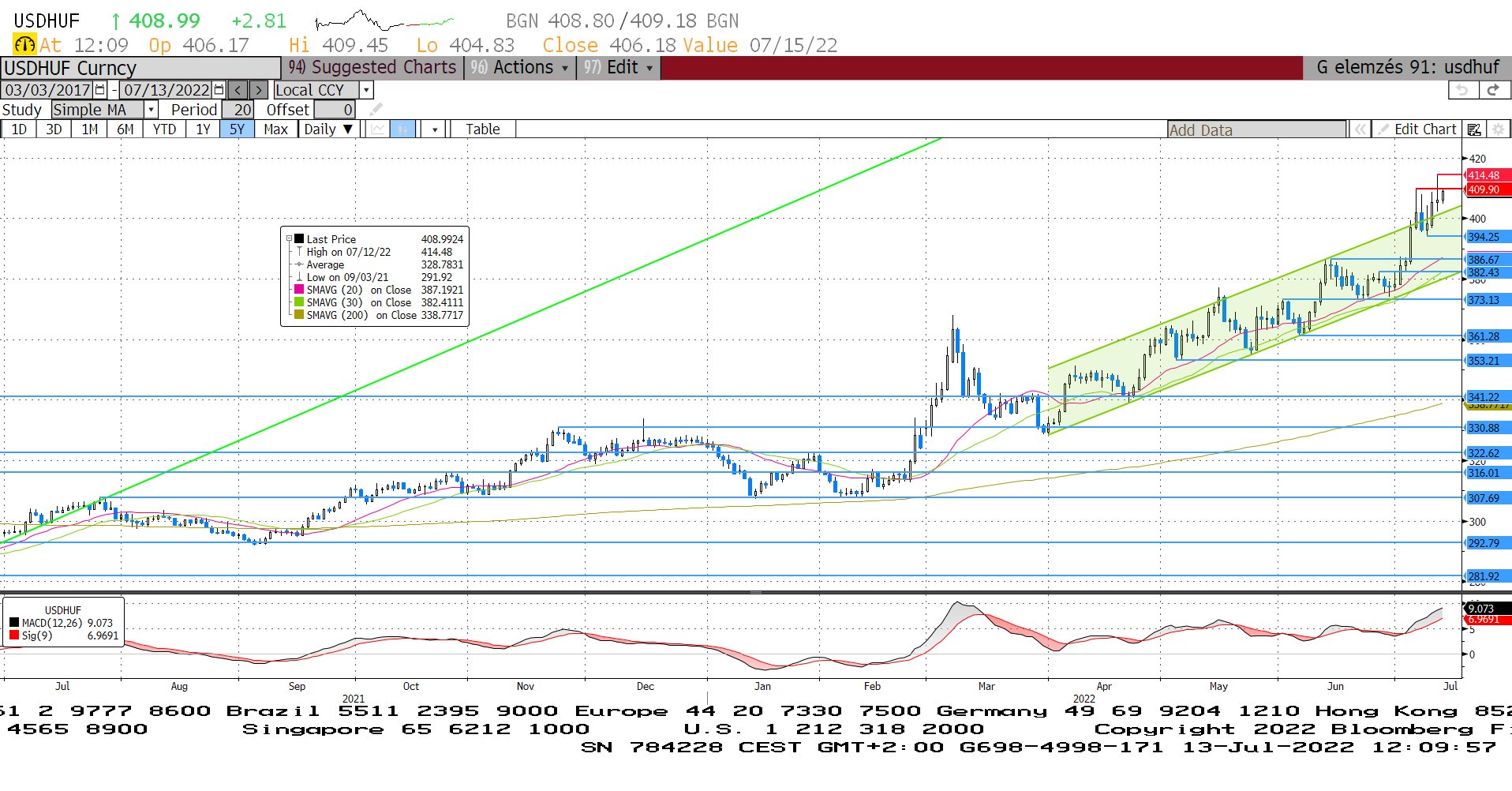Collapse panel with double-chevron icon
The height and width of the screenshot is (791, 1512).
pos(1360,129)
